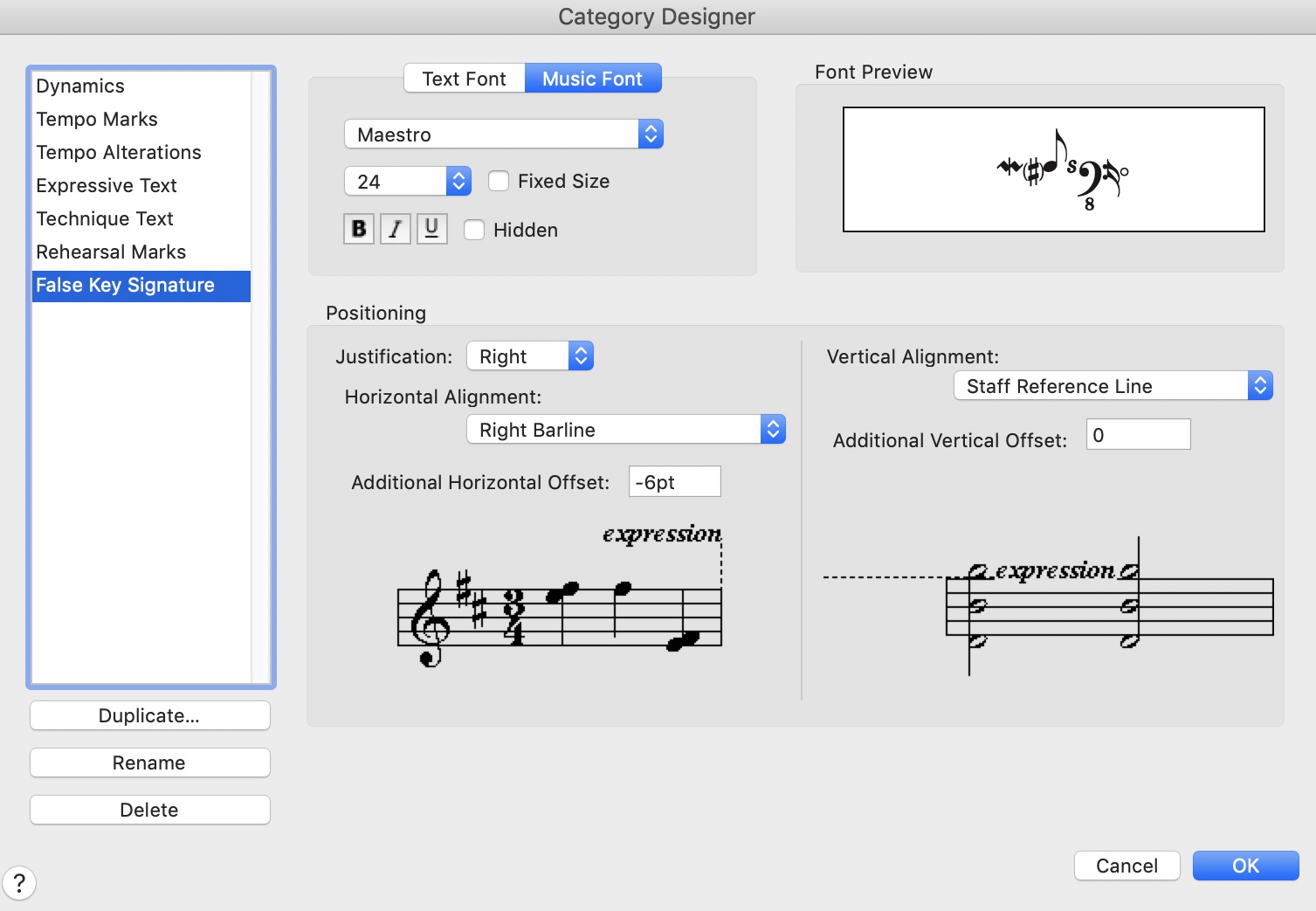The width and height of the screenshot is (1316, 911).
Task: Open the Vertical Alignment dropdown
Action: point(1260,385)
